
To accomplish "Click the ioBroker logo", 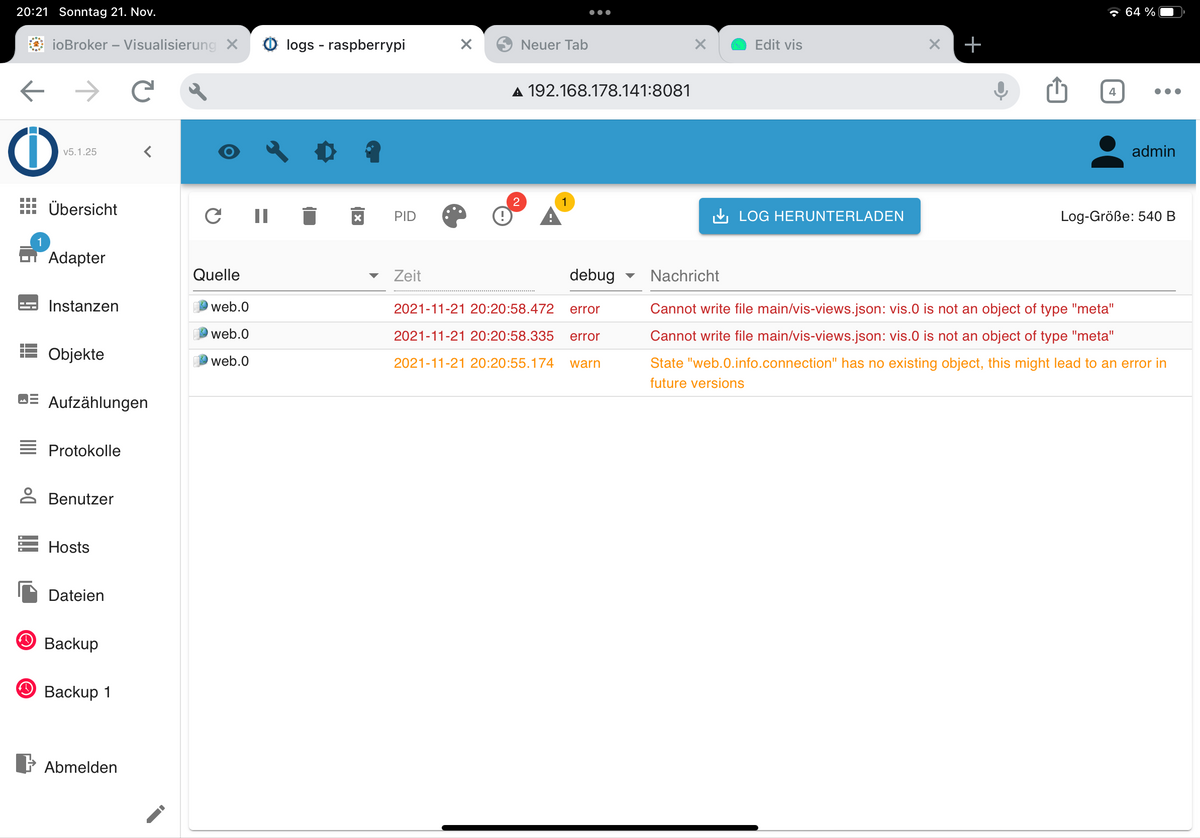I will click(x=33, y=152).
